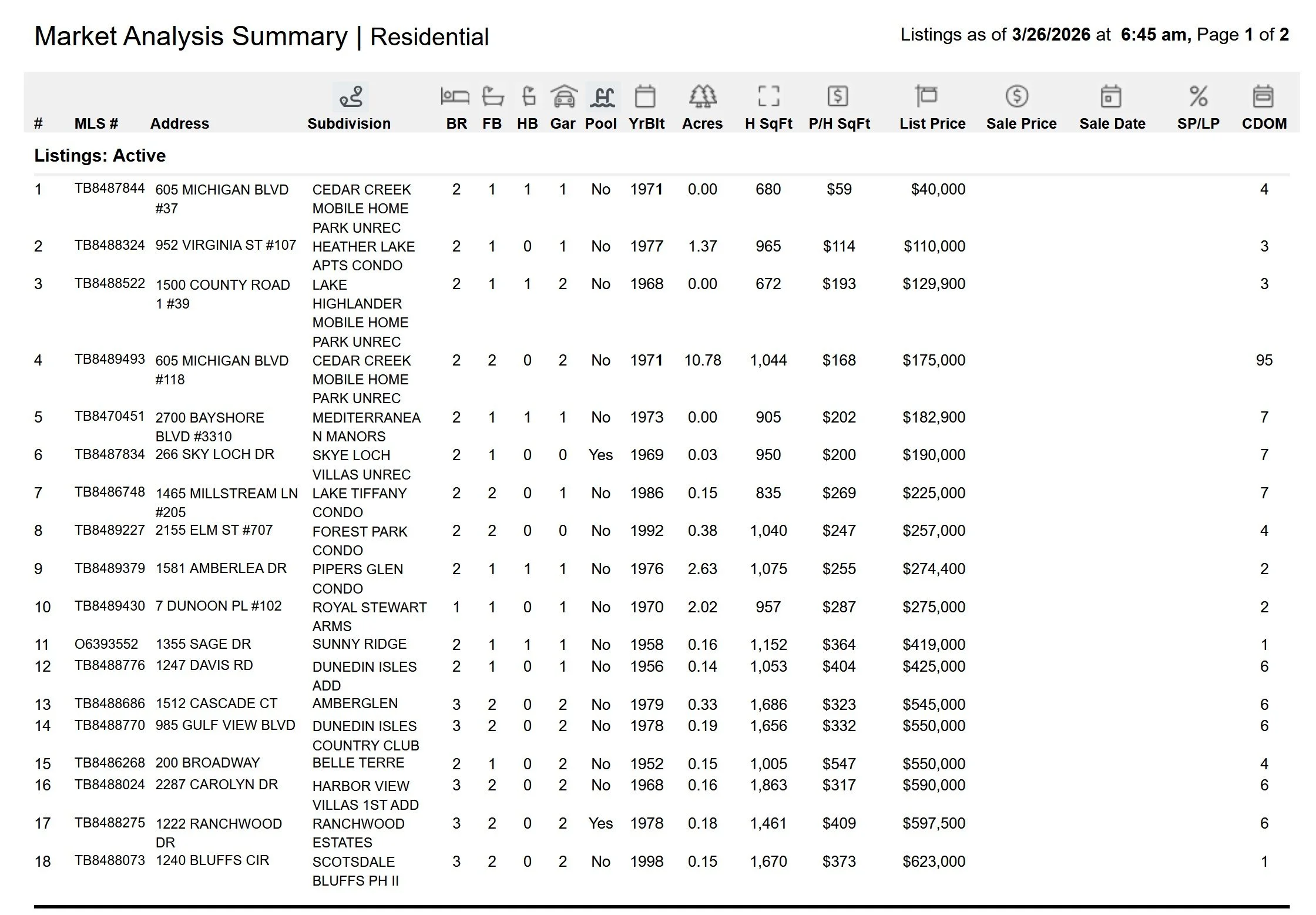The height and width of the screenshot is (915, 1316).
Task: Click the list price sign icon
Action: pyautogui.click(x=926, y=96)
